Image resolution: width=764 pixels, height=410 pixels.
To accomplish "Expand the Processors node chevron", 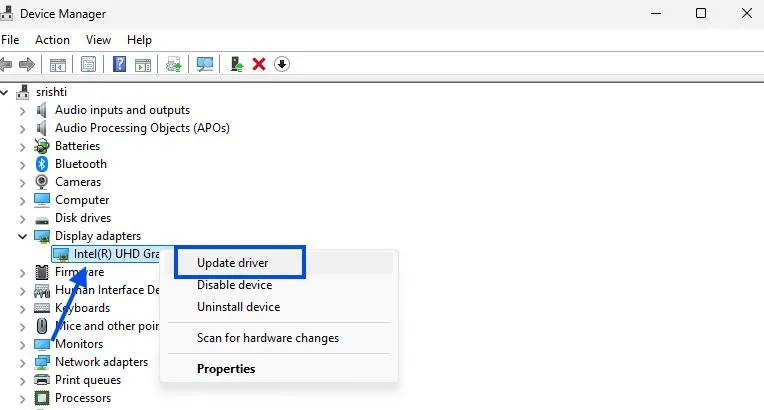I will (x=22, y=399).
